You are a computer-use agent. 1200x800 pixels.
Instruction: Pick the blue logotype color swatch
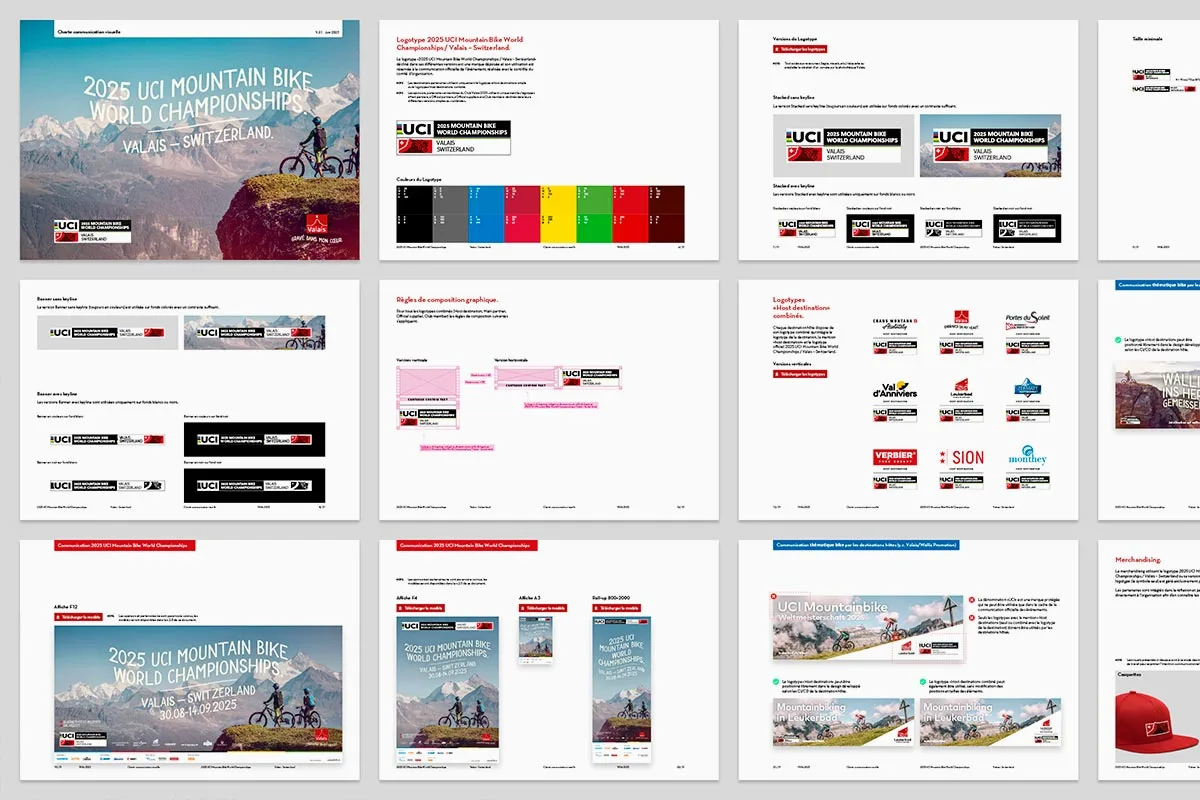486,212
